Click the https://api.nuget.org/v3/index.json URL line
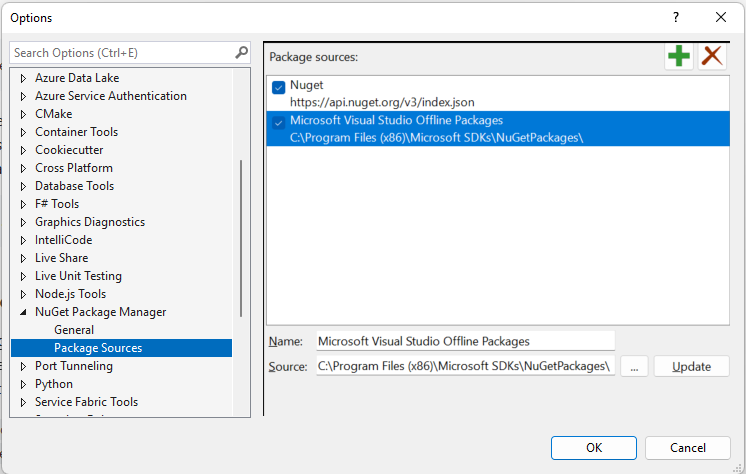Viewport: 746px width, 474px height. [382, 102]
